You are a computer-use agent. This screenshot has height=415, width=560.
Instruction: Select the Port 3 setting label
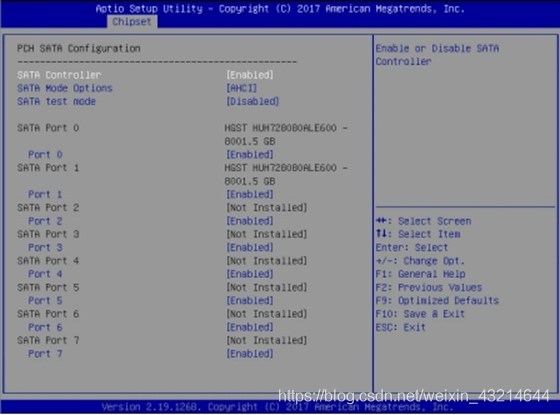pyautogui.click(x=45, y=248)
